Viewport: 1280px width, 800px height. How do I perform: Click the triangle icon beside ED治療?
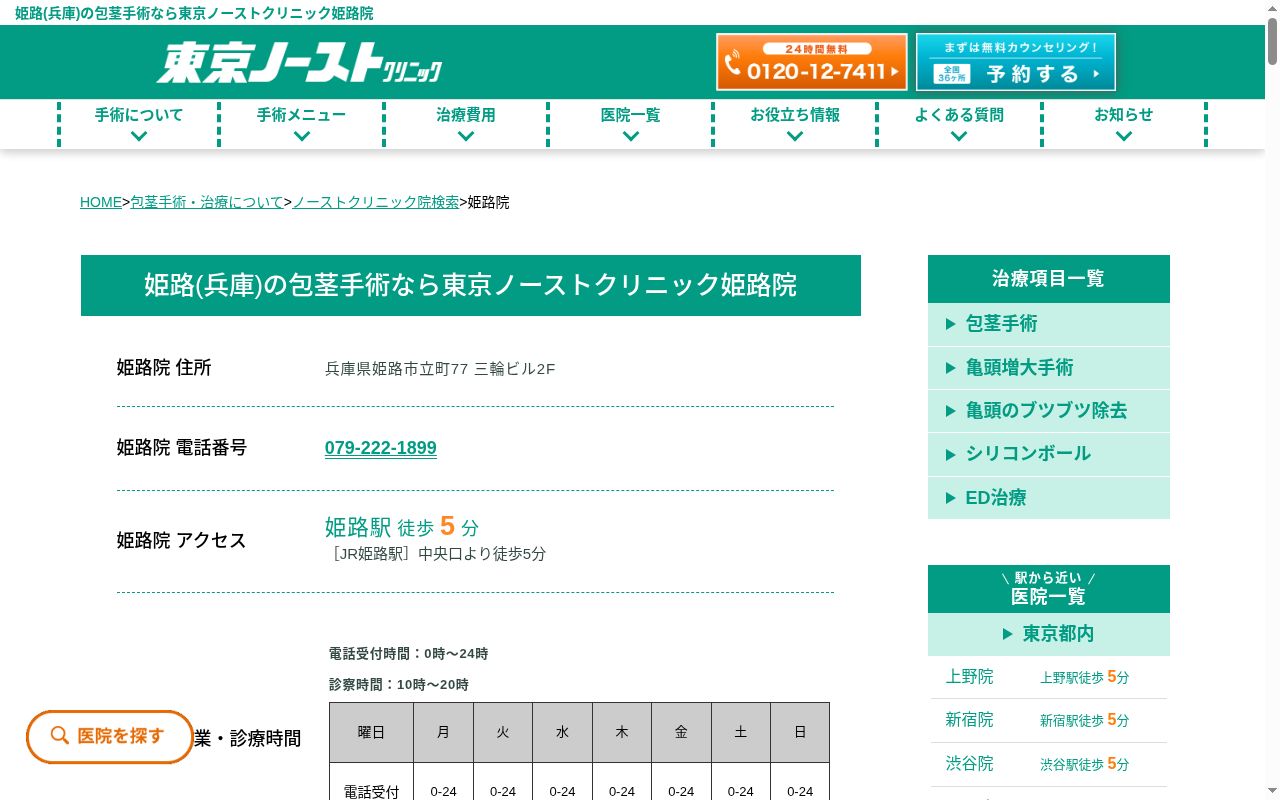[x=951, y=498]
